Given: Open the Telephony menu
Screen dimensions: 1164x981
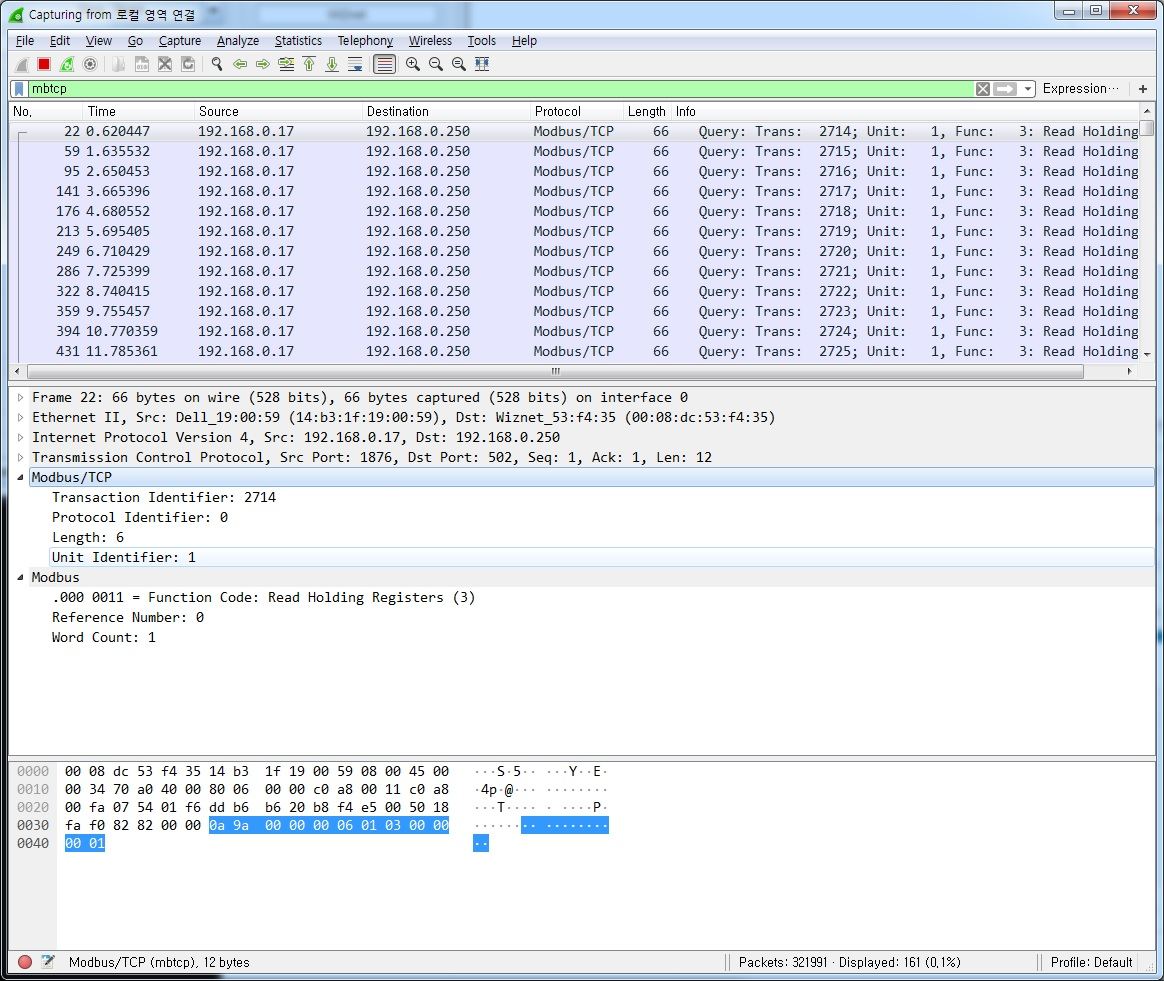Looking at the screenshot, I should click(x=365, y=41).
